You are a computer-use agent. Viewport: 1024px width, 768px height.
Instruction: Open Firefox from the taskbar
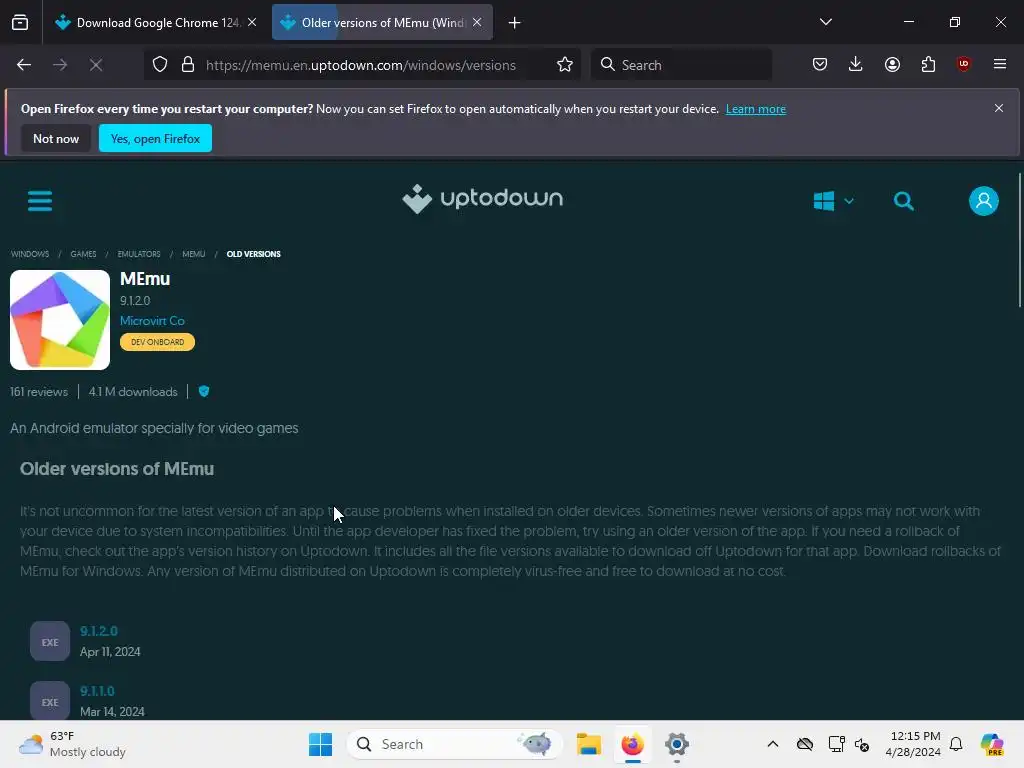pyautogui.click(x=632, y=744)
